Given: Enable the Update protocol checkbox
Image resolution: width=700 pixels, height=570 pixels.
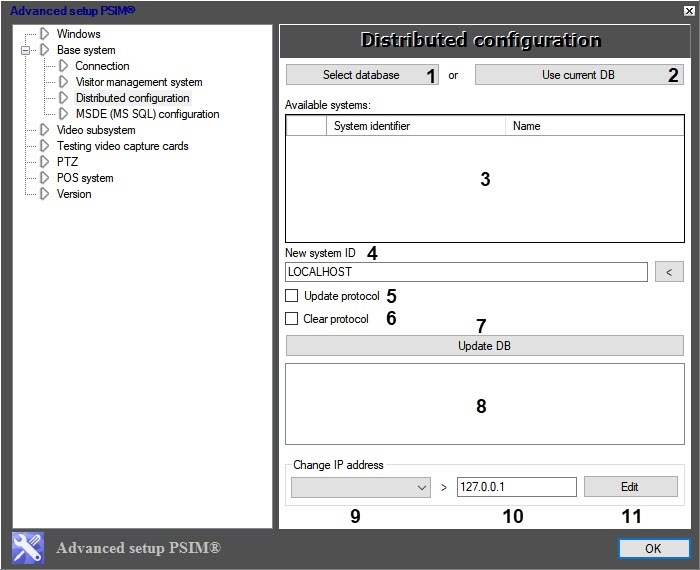Looking at the screenshot, I should click(x=292, y=295).
